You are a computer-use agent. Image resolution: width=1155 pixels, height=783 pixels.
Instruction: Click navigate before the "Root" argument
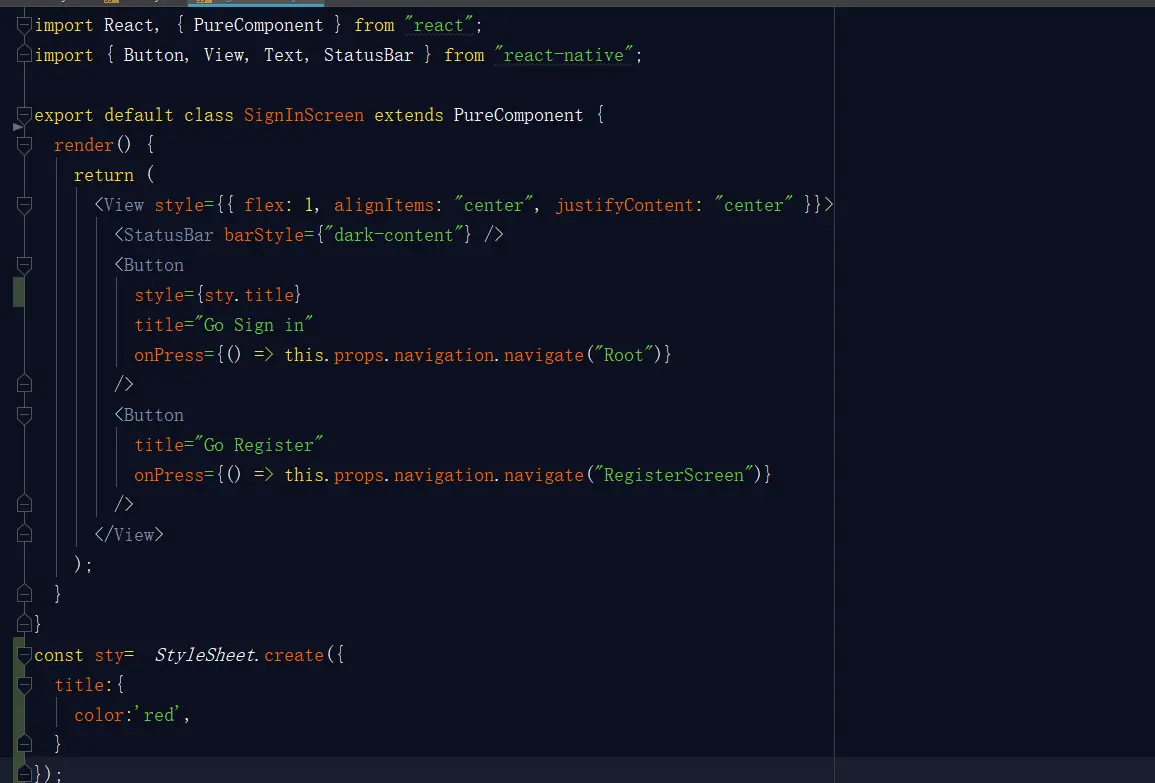(544, 355)
